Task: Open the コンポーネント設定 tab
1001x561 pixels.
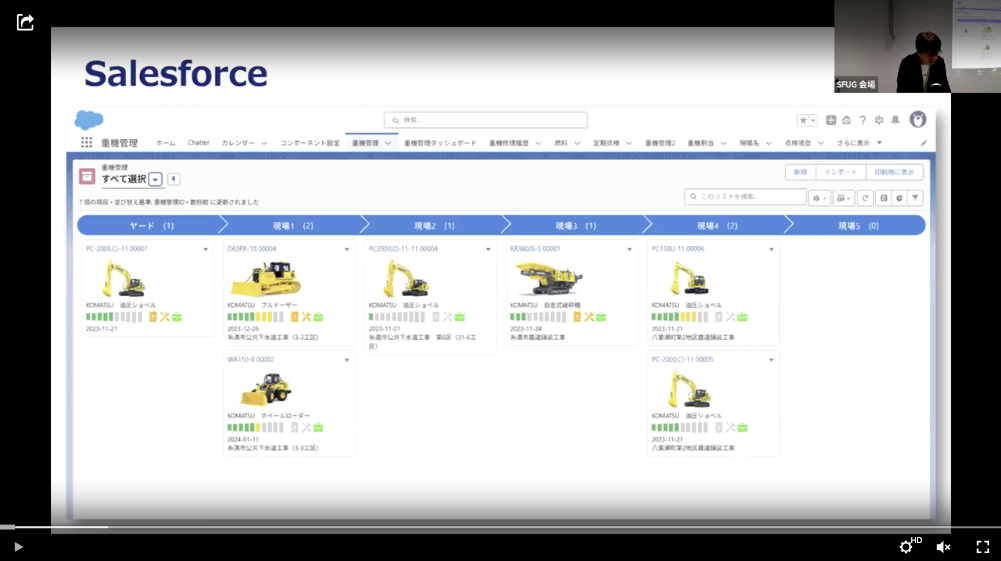Action: coord(310,143)
